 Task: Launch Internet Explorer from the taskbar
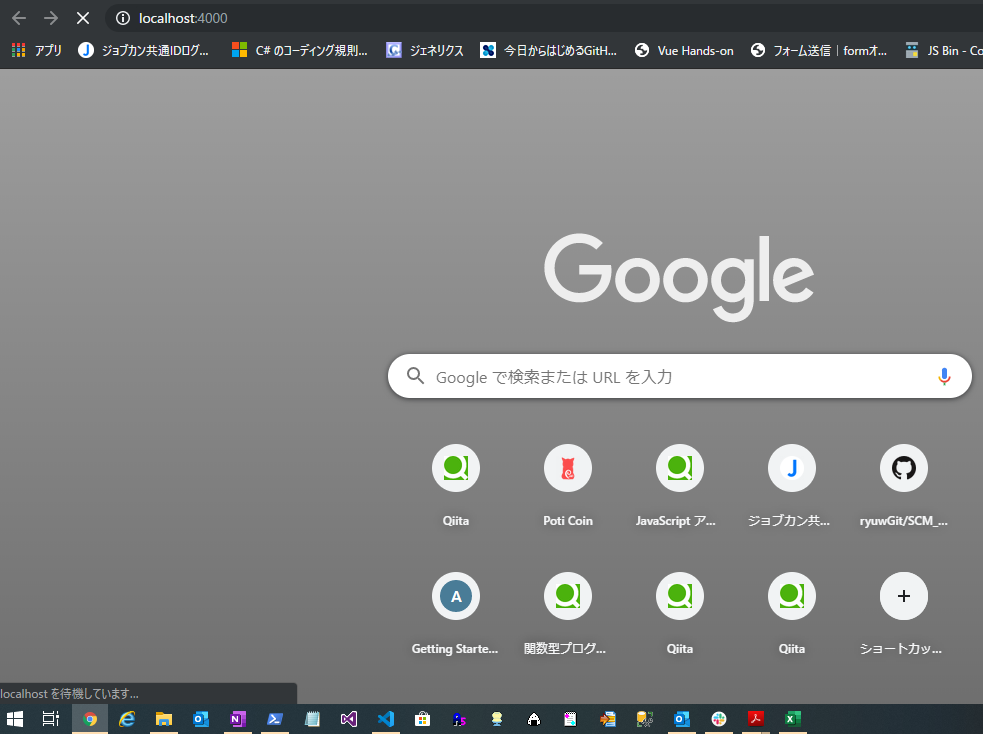[127, 719]
